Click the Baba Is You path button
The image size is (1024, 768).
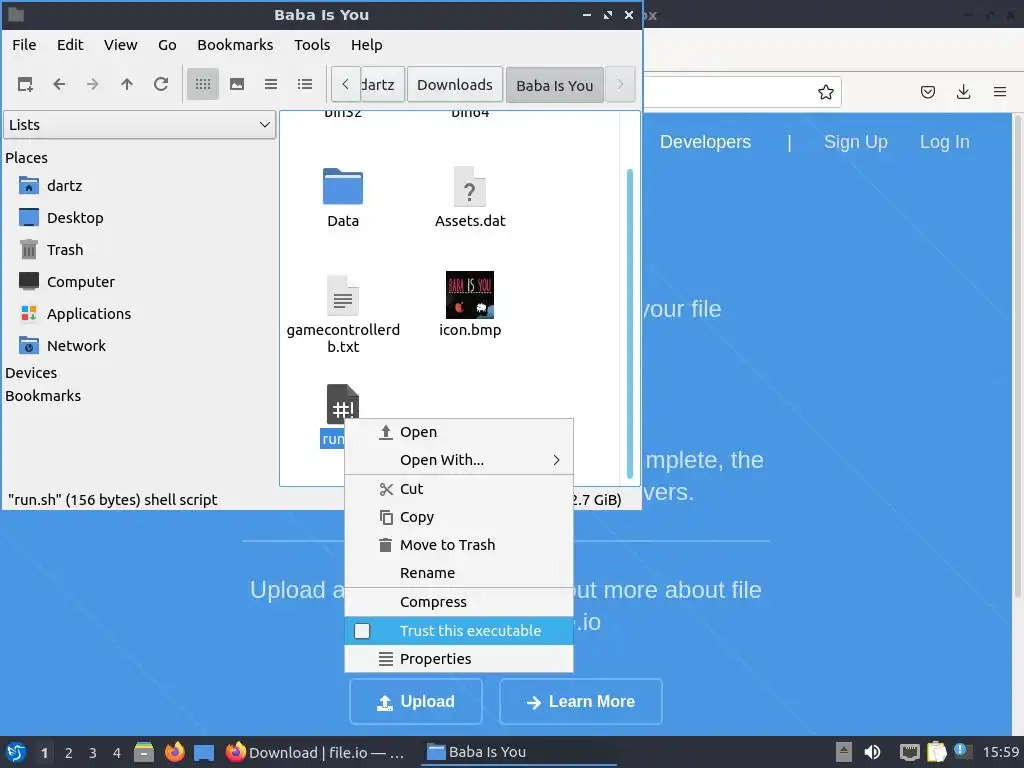tap(554, 85)
